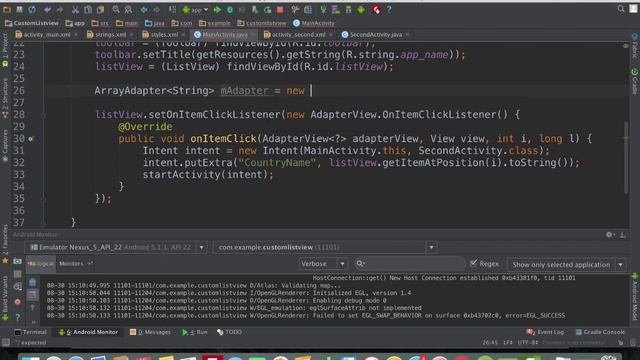Click the 'customlistview' breadcrumb folder

[x=262, y=23]
